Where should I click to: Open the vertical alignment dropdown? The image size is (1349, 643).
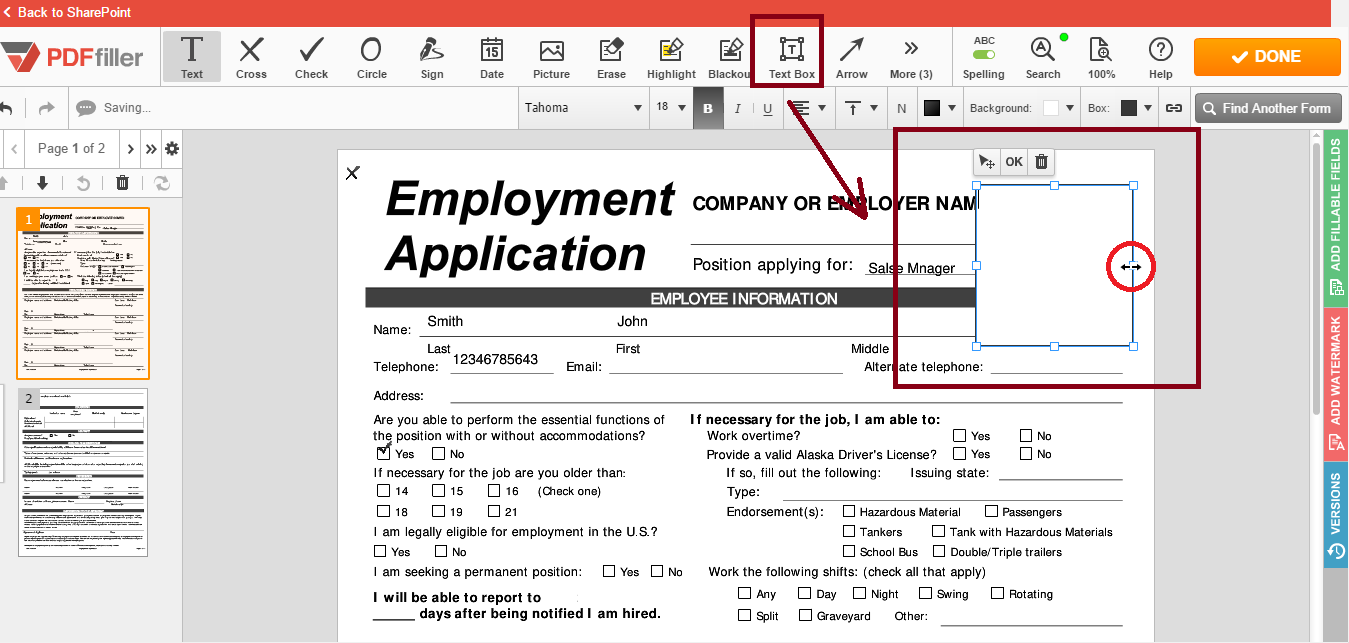pos(862,108)
